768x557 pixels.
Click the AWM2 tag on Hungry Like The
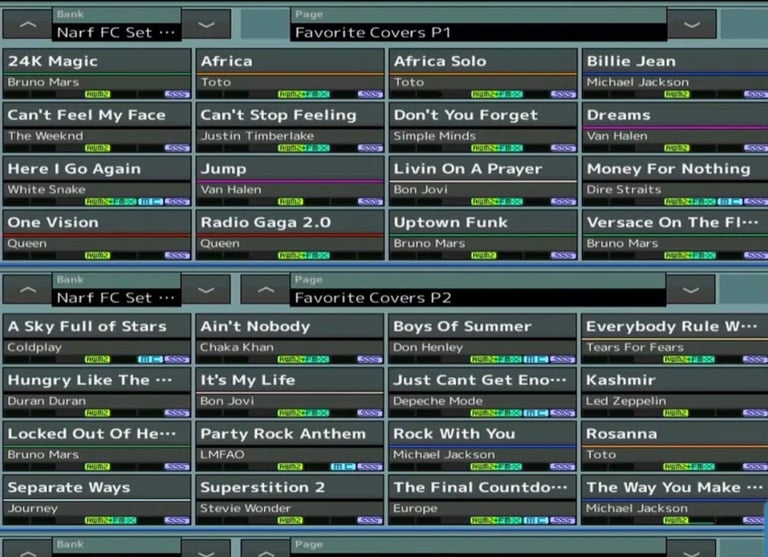[x=97, y=413]
